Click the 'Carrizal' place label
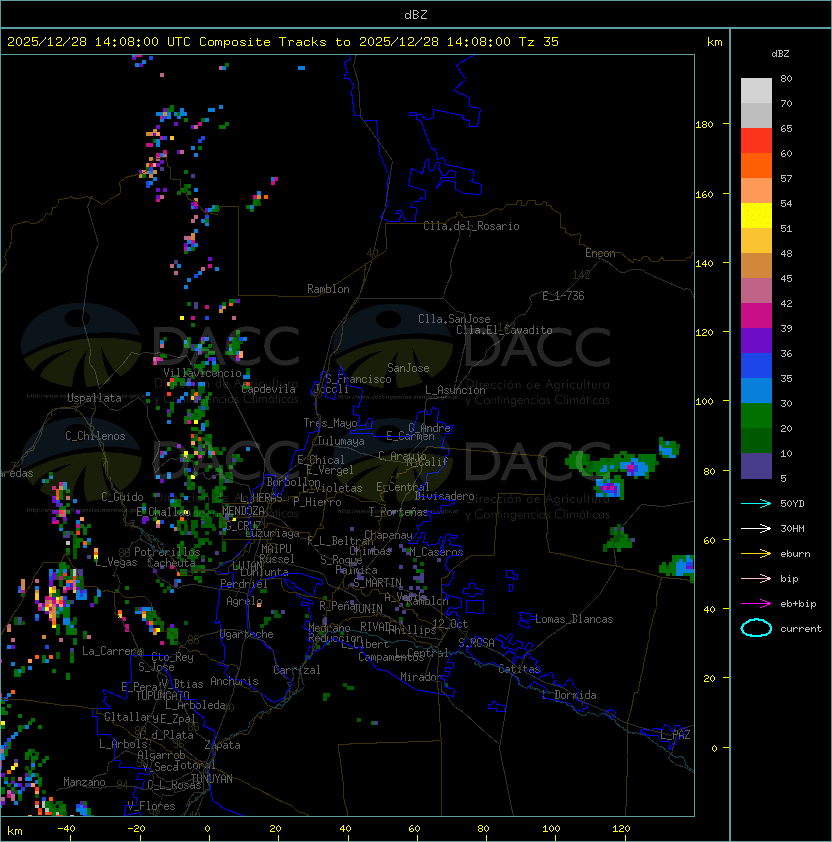Viewport: 832px width, 842px height. 297,670
